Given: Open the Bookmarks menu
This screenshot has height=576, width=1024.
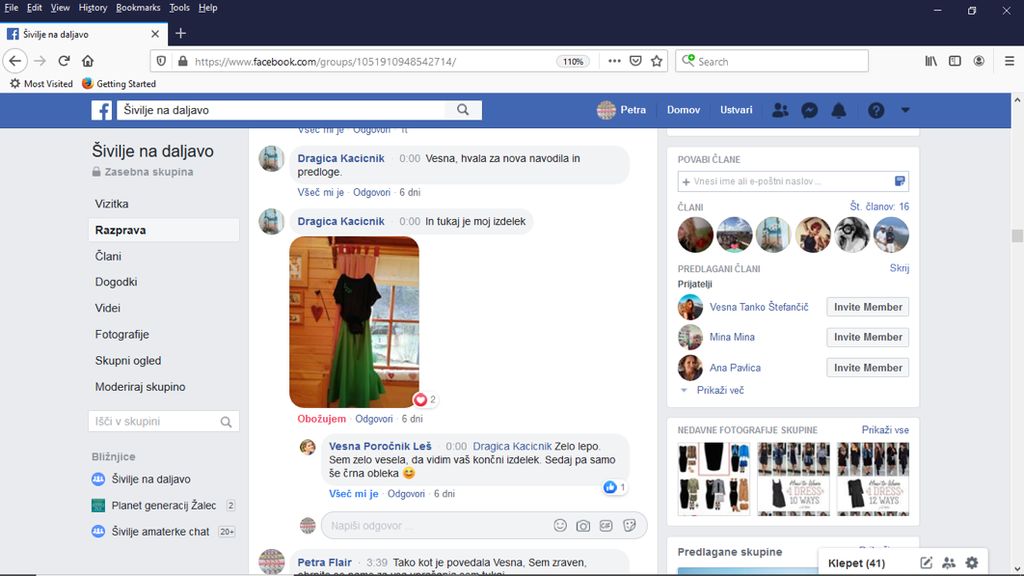Looking at the screenshot, I should coord(137,8).
